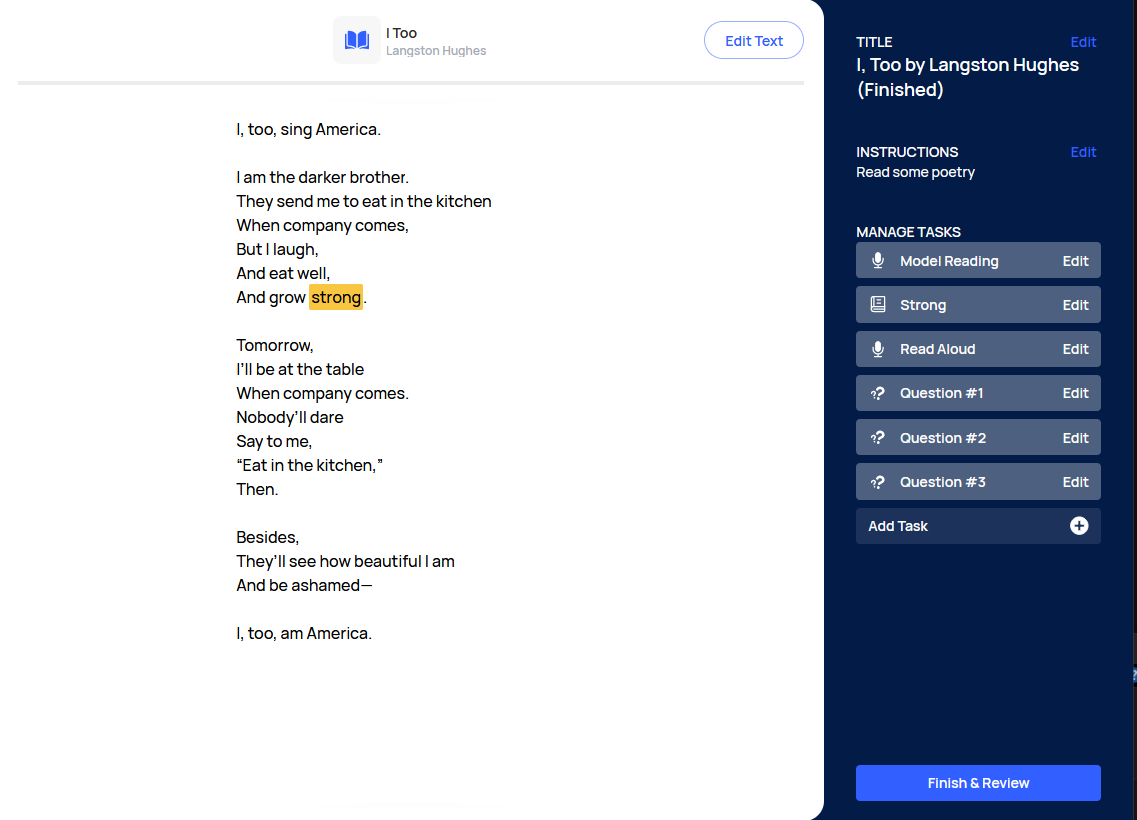The width and height of the screenshot is (1137, 820).
Task: Edit the Question #1 task
Action: coord(1075,393)
